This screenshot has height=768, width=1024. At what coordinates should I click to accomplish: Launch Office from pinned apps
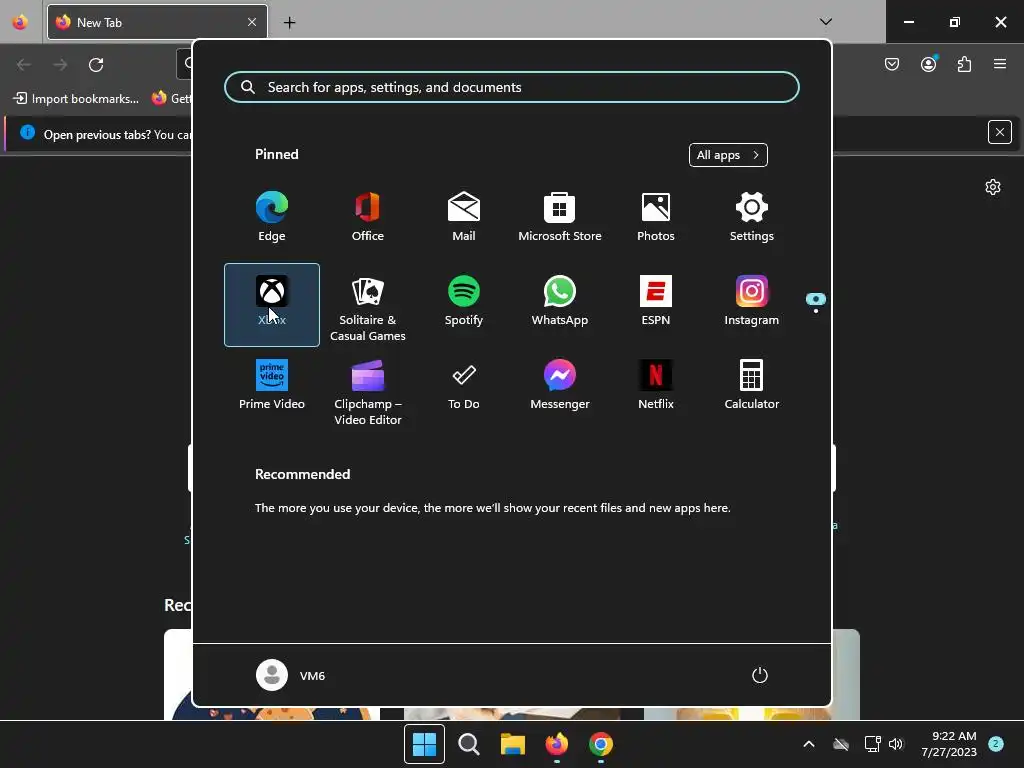(x=368, y=217)
